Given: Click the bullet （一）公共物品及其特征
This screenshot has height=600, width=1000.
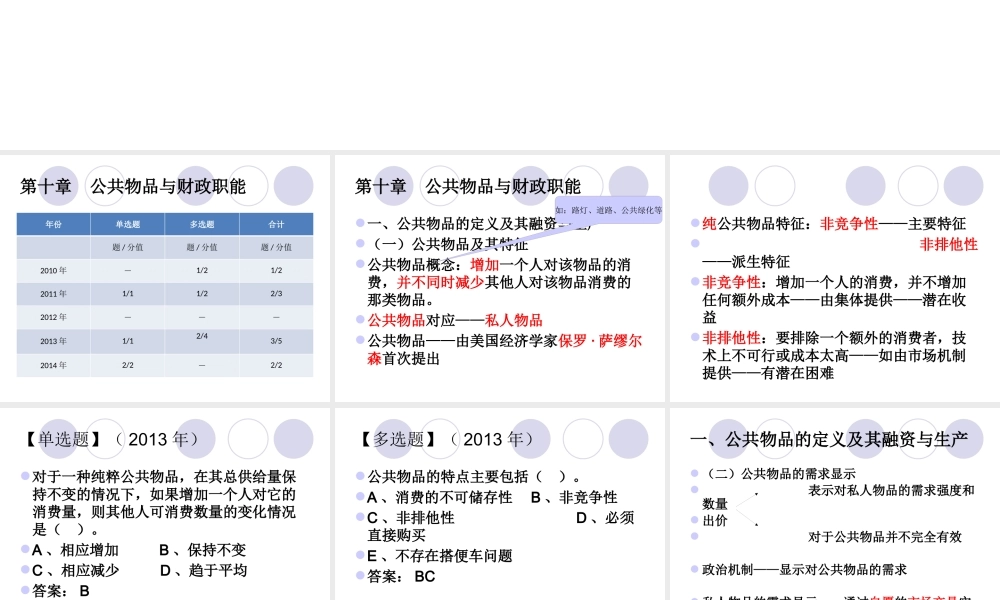Looking at the screenshot, I should (450, 244).
